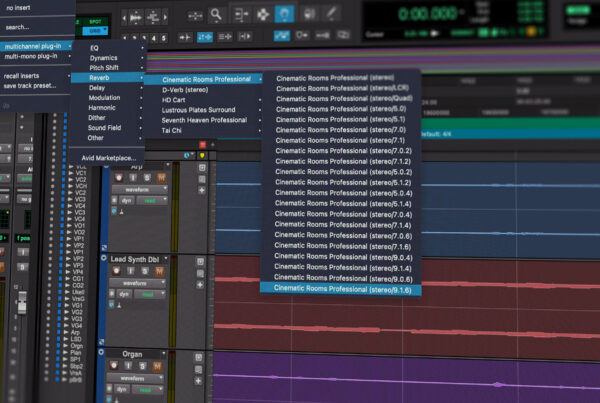The height and width of the screenshot is (403, 600).
Task: Open Organ track waveform view selector
Action: click(x=134, y=378)
